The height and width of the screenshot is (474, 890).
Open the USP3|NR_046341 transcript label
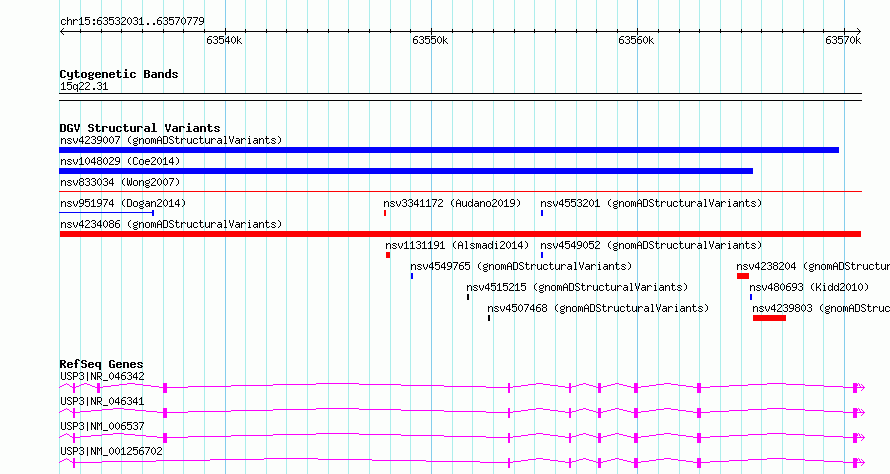tap(102, 401)
